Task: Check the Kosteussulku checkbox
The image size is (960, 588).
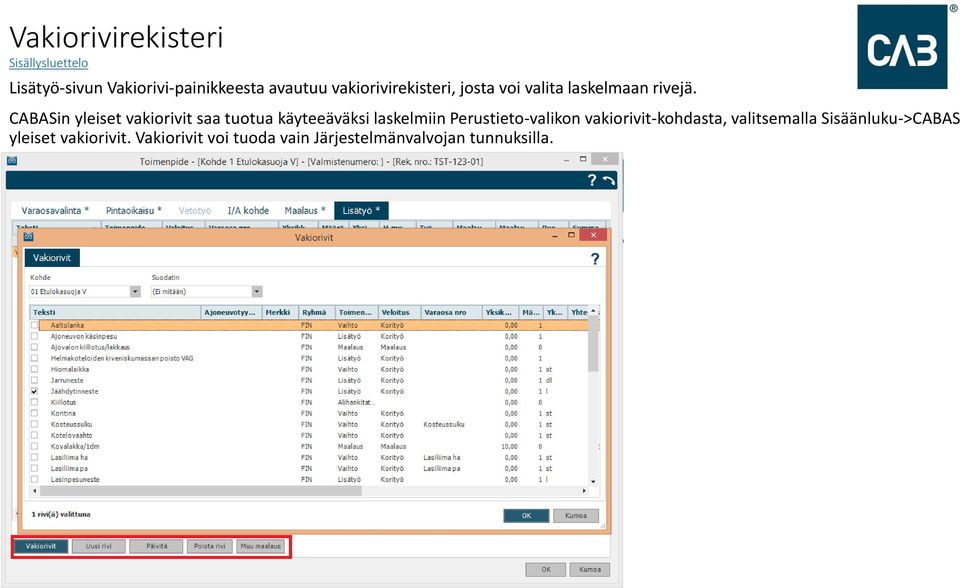Action: 35,424
